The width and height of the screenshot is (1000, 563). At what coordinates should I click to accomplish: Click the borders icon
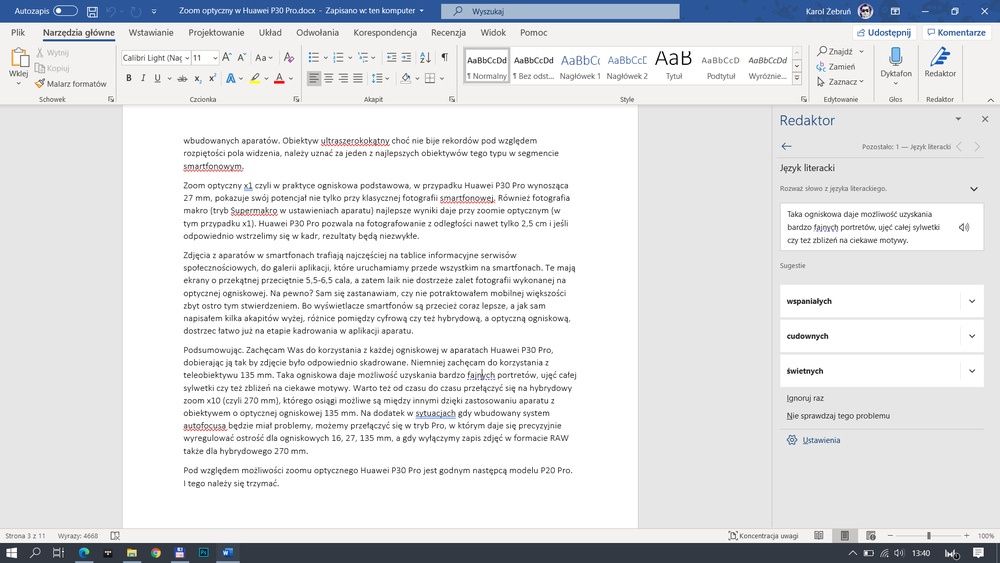(430, 78)
